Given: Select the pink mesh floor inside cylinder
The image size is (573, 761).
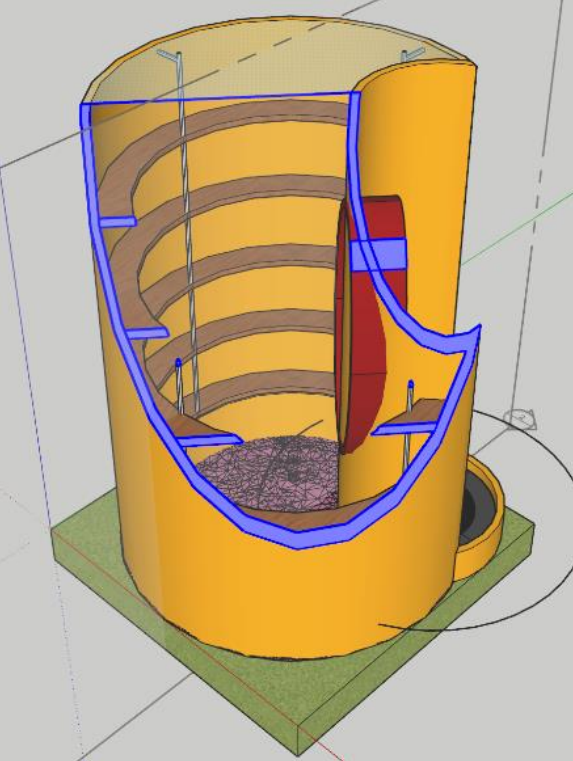Looking at the screenshot, I should click(272, 473).
